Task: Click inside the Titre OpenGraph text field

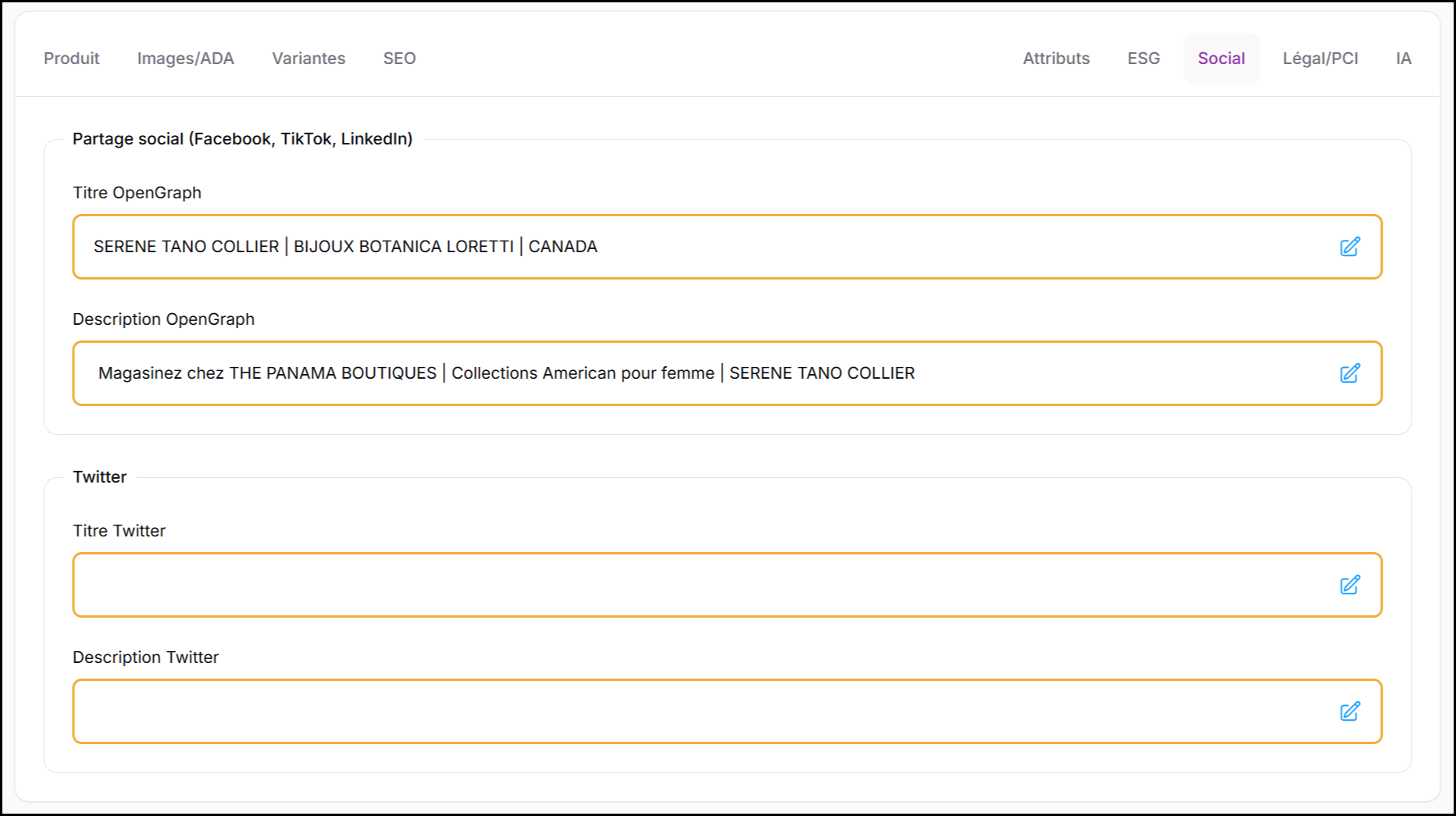Action: click(703, 247)
